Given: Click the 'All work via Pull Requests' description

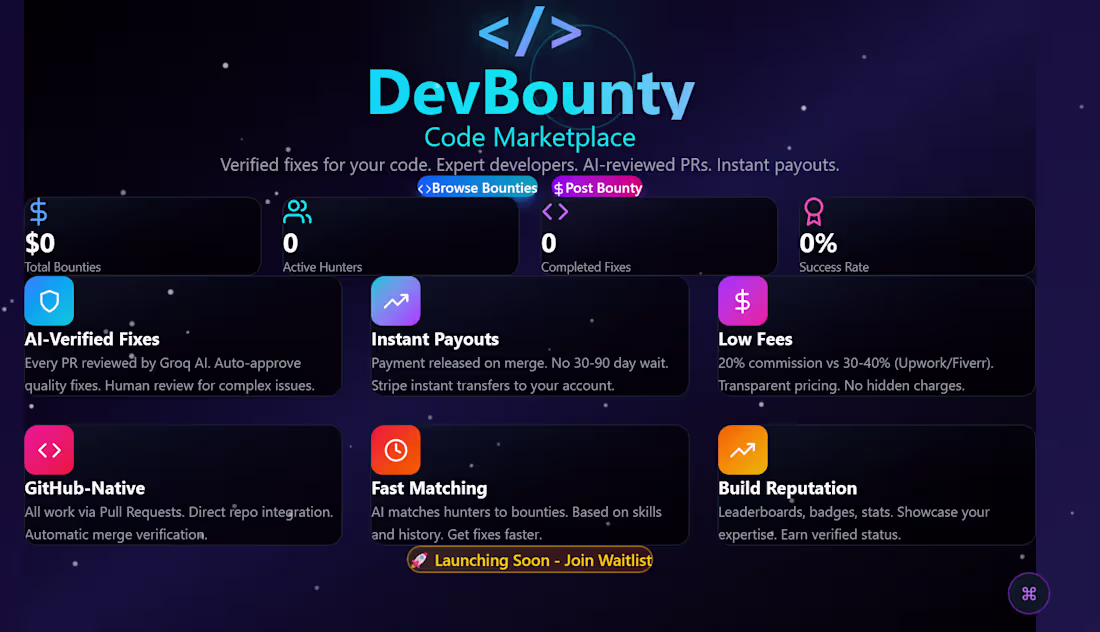Looking at the screenshot, I should tap(179, 523).
